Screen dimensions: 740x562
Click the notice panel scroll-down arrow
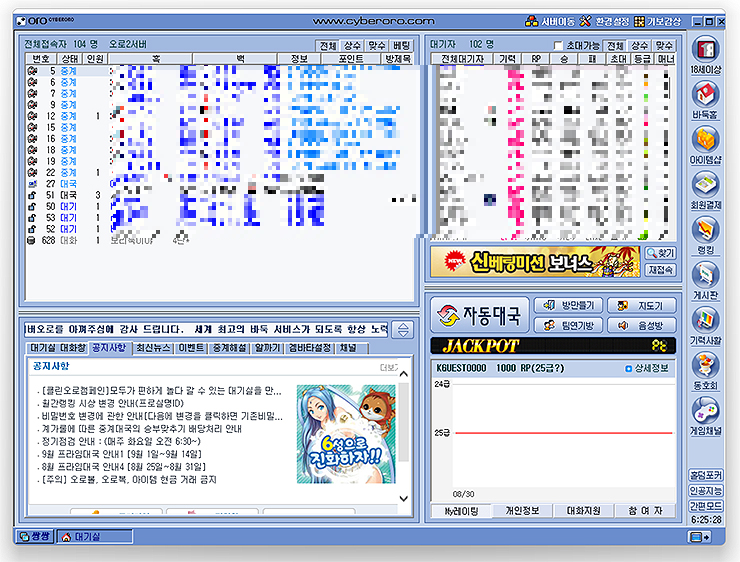click(404, 498)
